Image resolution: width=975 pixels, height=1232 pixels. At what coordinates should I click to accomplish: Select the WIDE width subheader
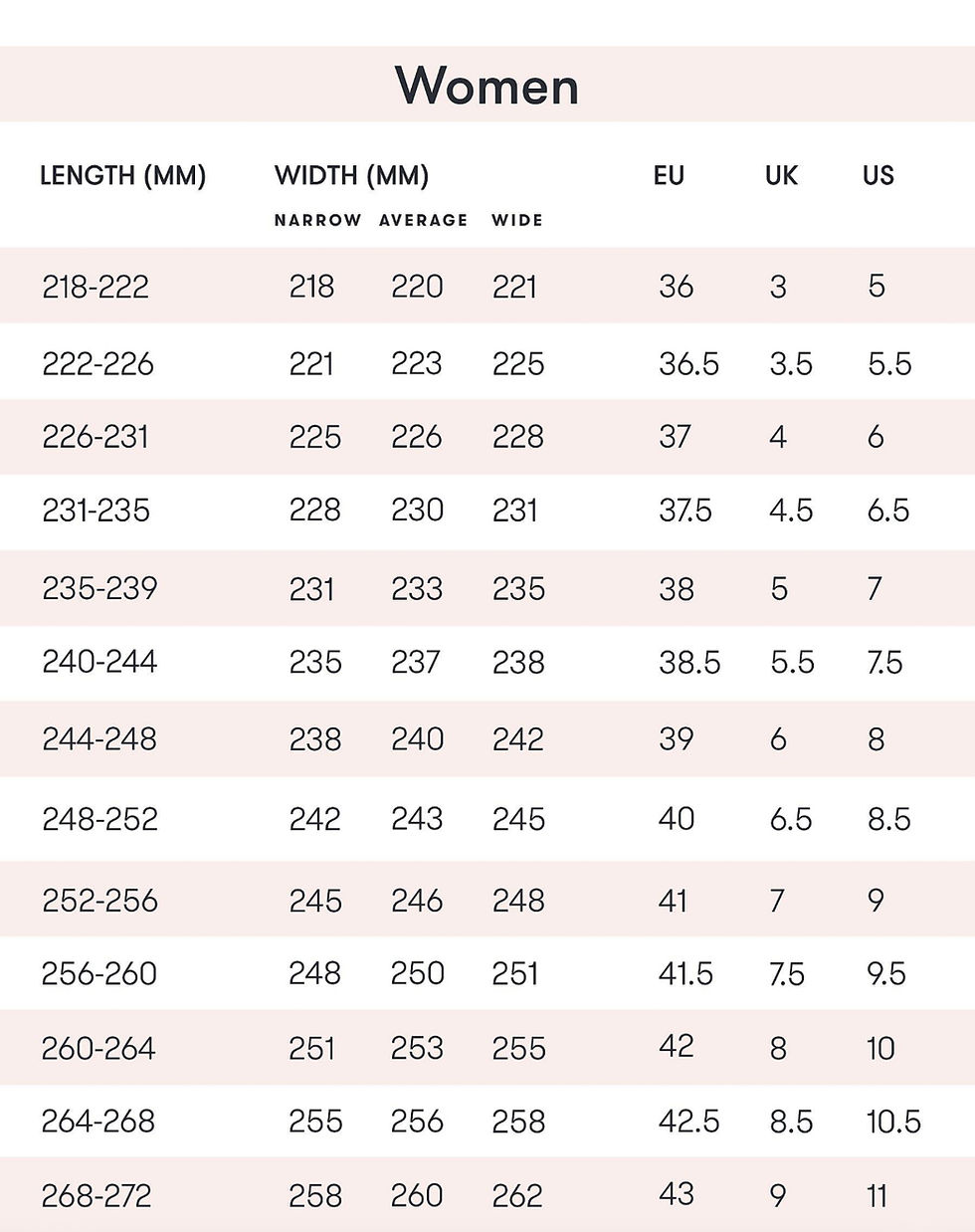pos(517,221)
